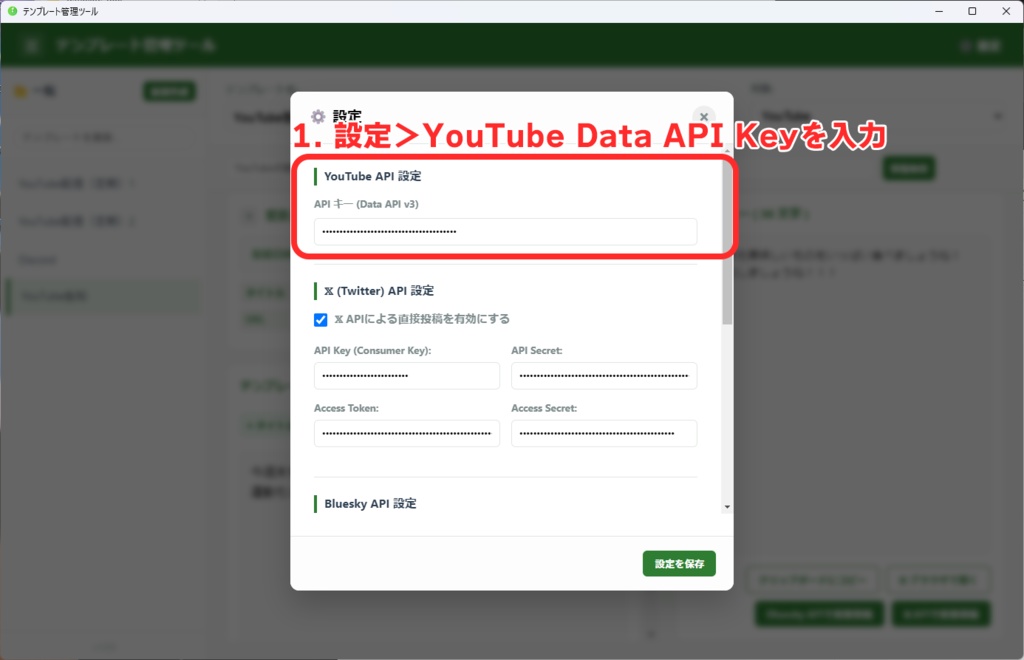Click the gear icon beside the 設定 dialog title
1024x660 pixels.
tap(316, 115)
